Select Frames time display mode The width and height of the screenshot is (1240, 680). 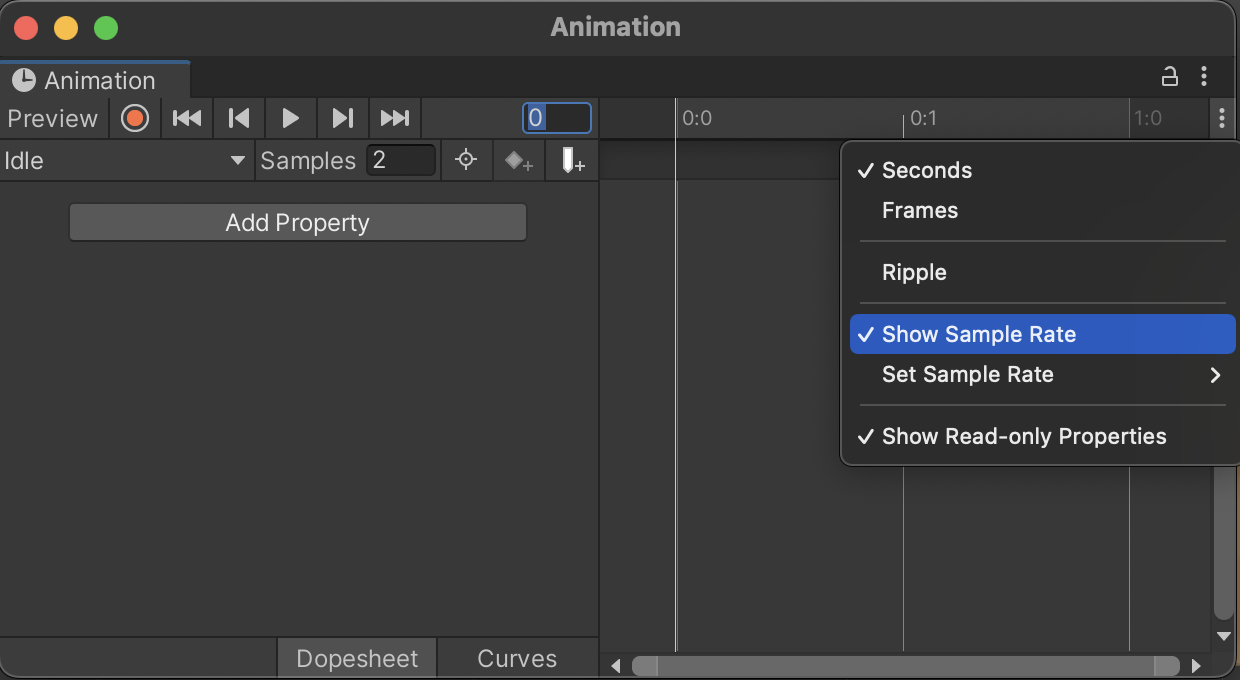[x=919, y=211]
